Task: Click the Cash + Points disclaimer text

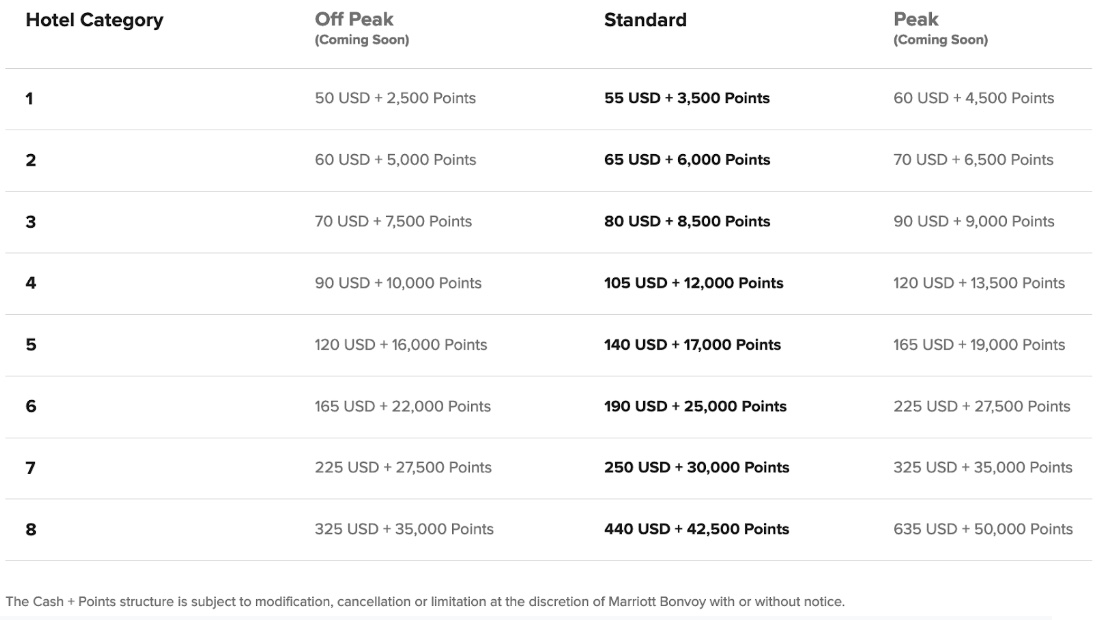Action: (x=425, y=602)
